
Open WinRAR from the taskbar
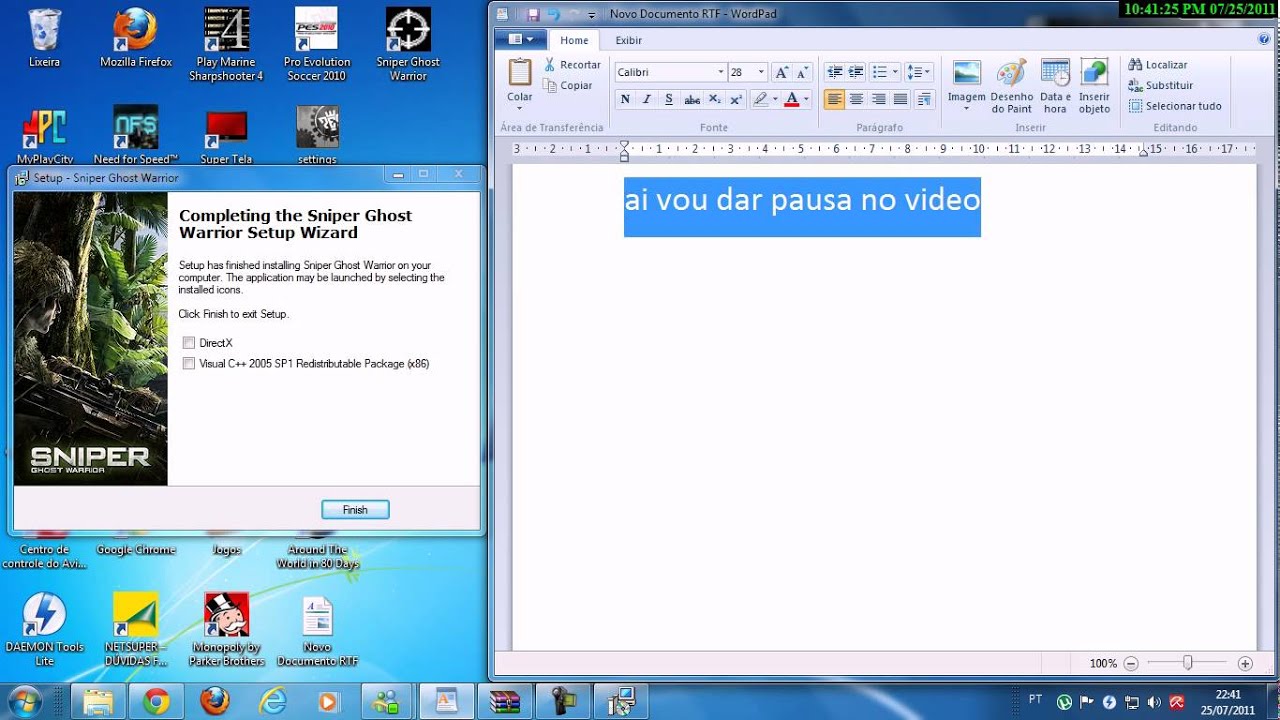click(x=506, y=702)
